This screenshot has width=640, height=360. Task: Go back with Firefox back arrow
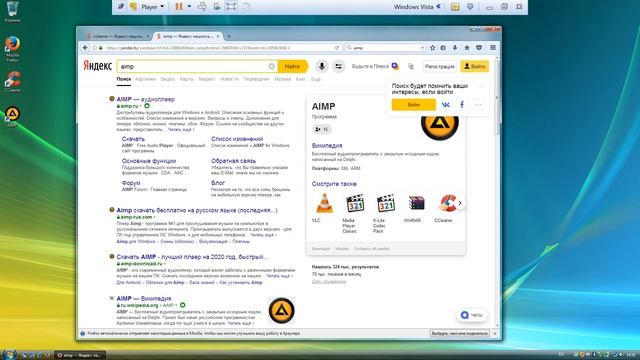tap(85, 48)
